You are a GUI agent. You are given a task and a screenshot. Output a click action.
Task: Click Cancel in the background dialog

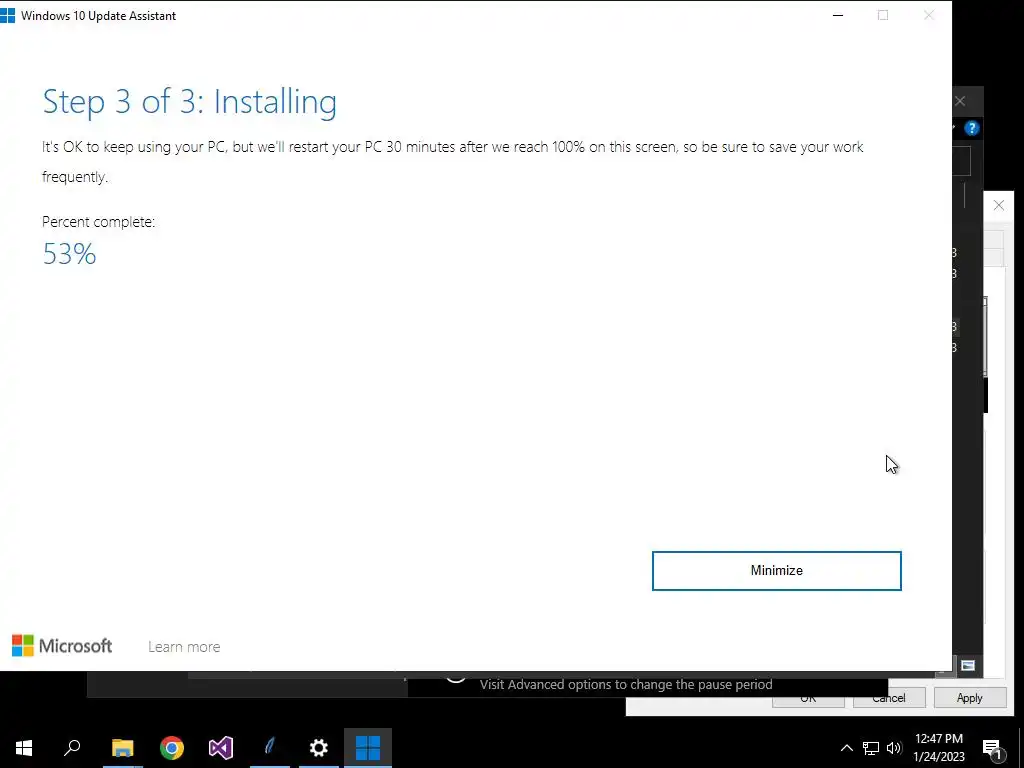tap(889, 698)
